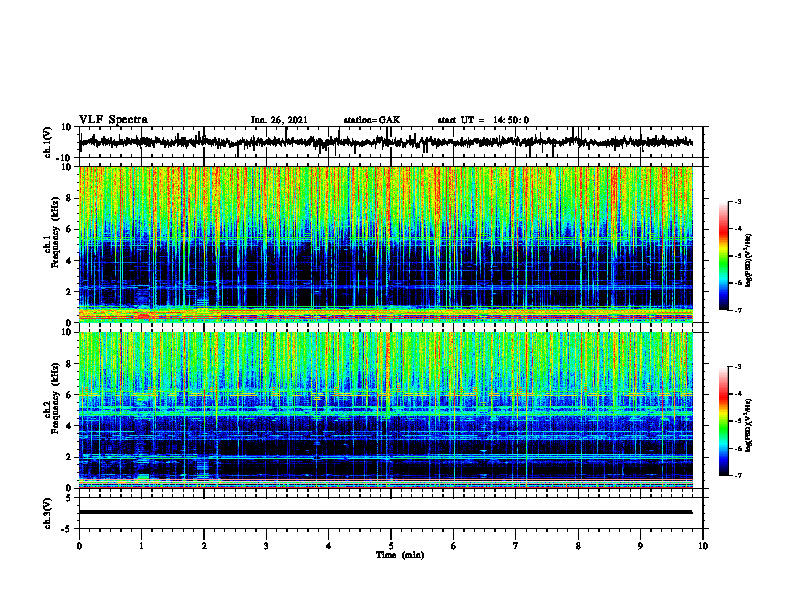This screenshot has height=612, width=792.
Task: Click the 'station=GAK' header label
Action: pos(372,120)
